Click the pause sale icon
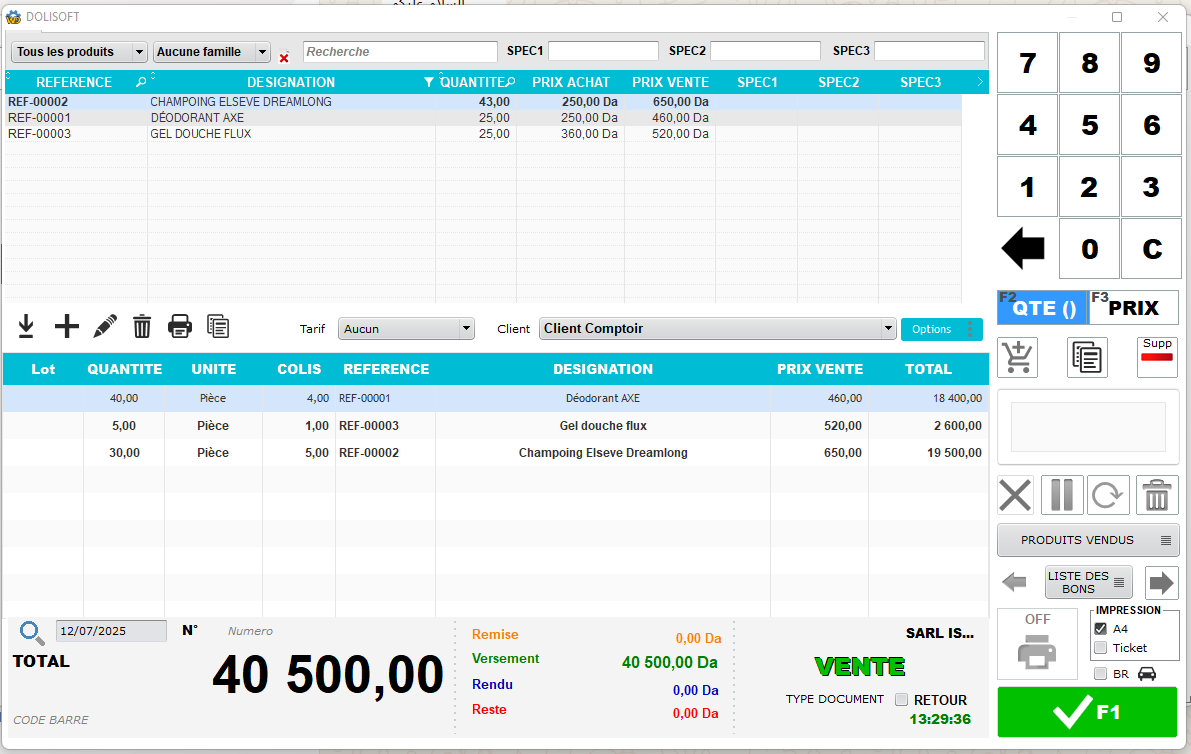The height and width of the screenshot is (754, 1191). coord(1062,495)
